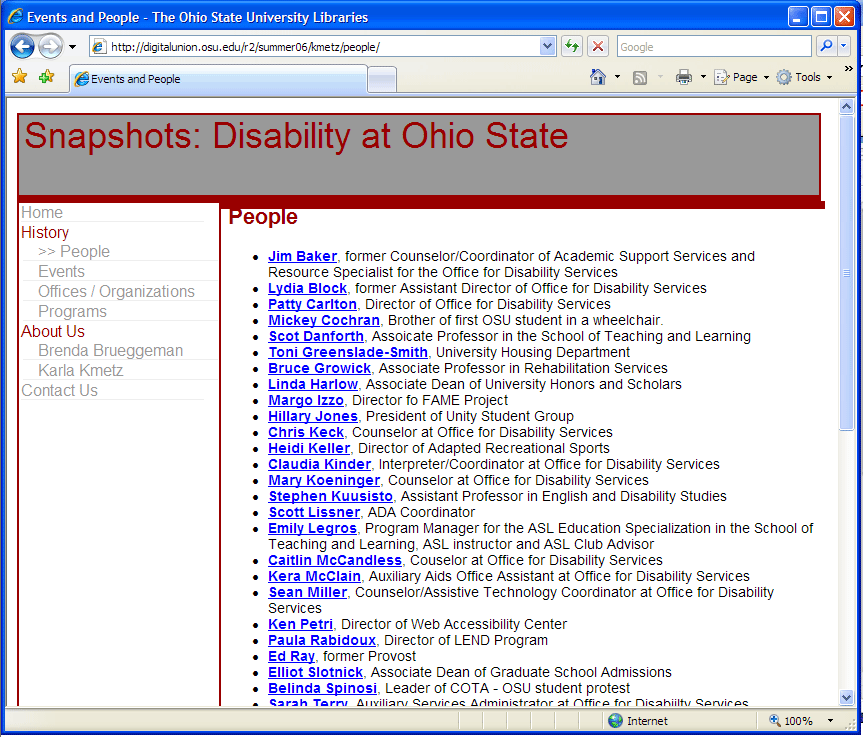This screenshot has width=863, height=737.
Task: Click the RSS feeds icon
Action: tap(640, 78)
